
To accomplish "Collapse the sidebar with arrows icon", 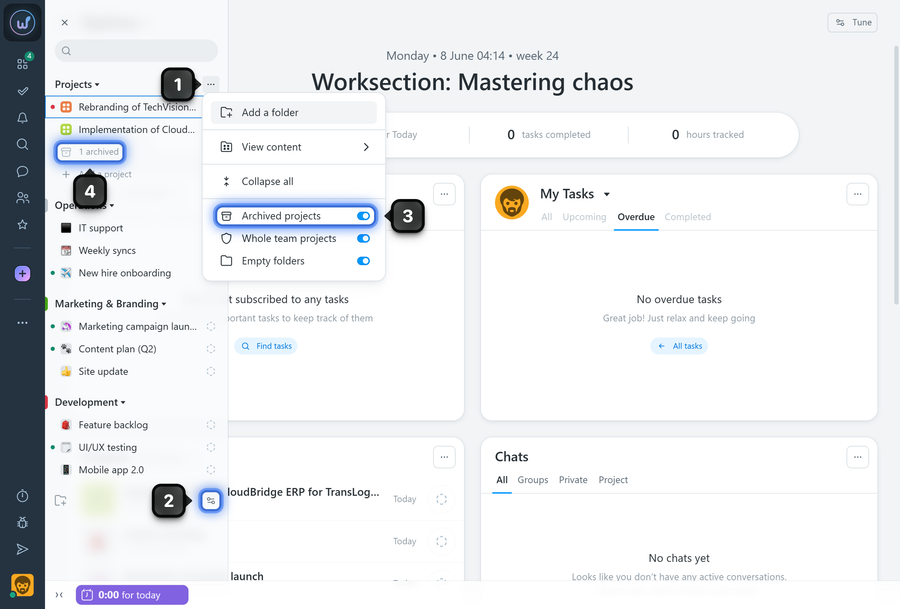I will click(x=59, y=595).
